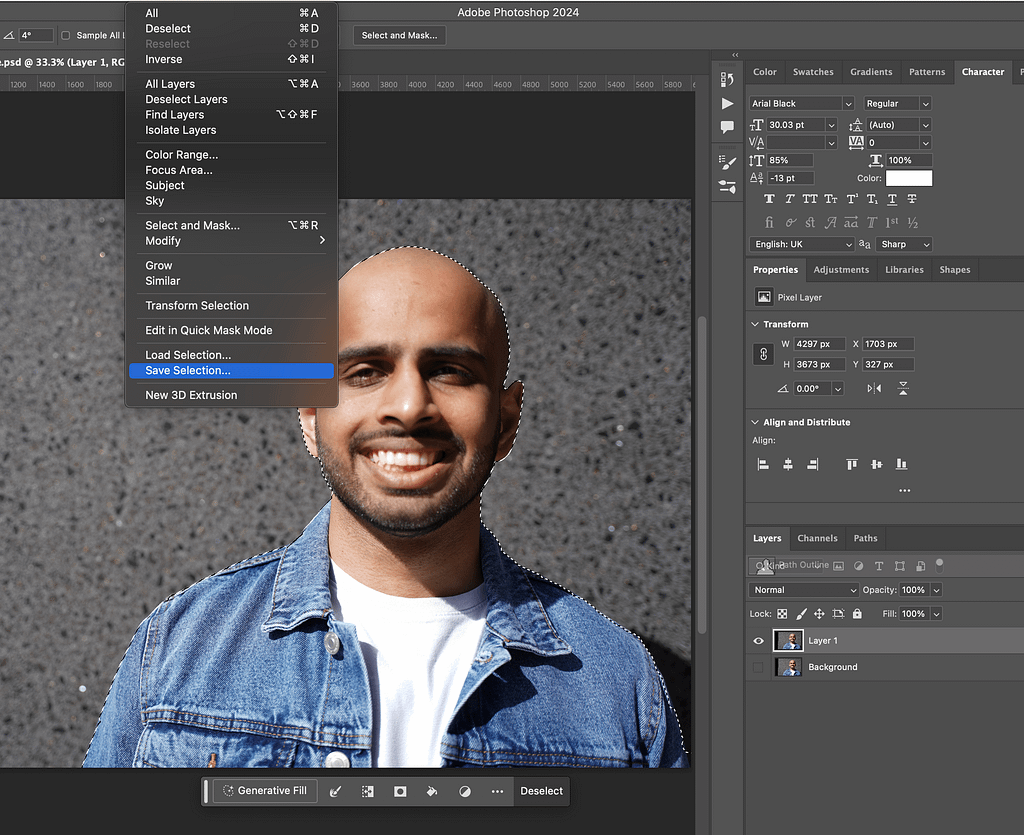
Task: Open the Arial Black font family dropdown
Action: (x=802, y=104)
